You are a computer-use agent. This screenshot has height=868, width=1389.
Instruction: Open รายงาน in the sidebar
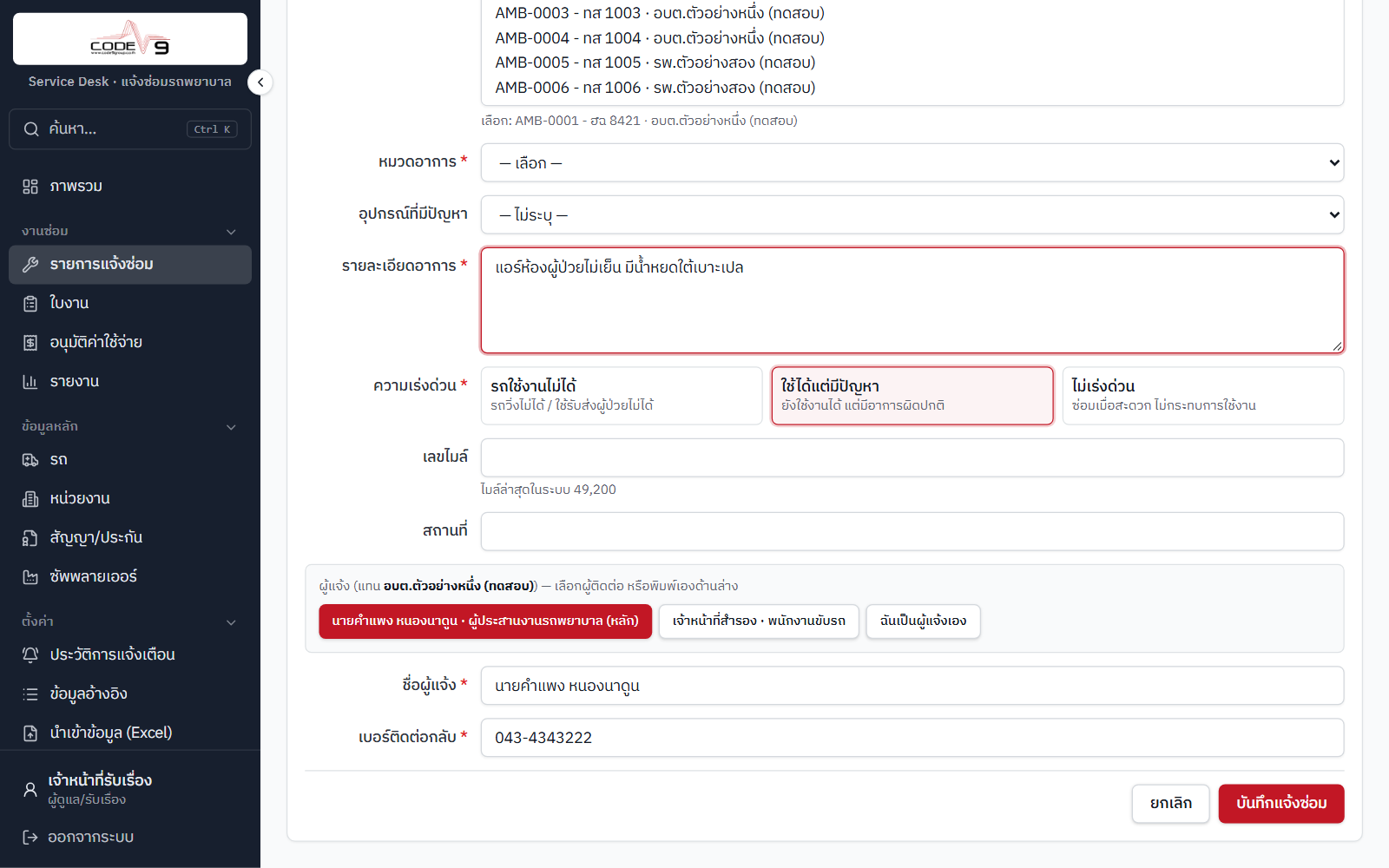pyautogui.click(x=130, y=382)
